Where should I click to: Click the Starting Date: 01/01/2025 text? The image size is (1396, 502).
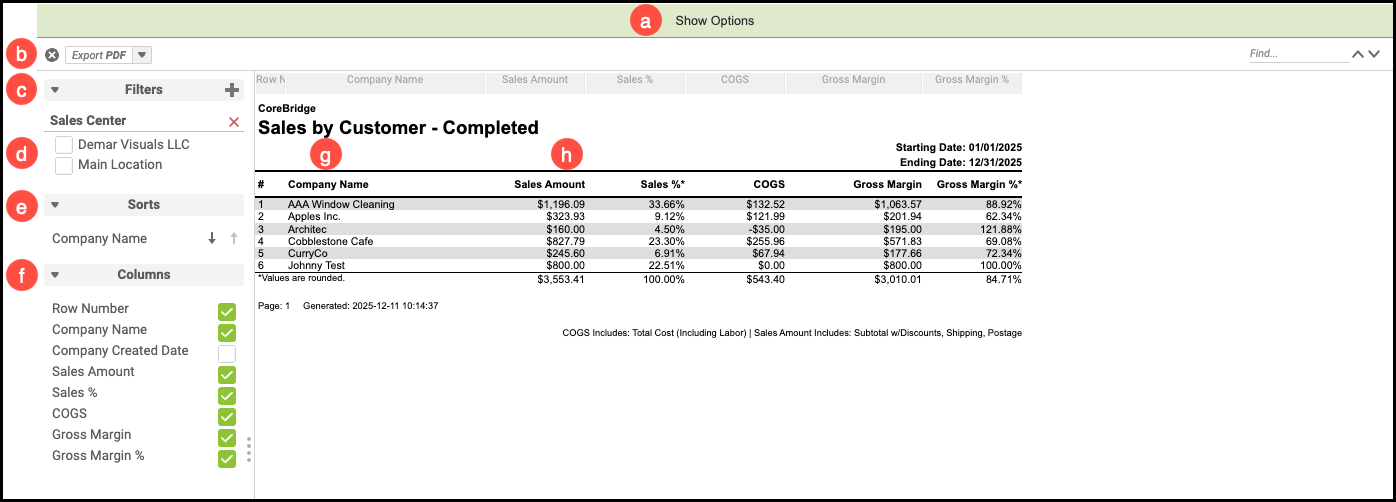click(x=959, y=148)
